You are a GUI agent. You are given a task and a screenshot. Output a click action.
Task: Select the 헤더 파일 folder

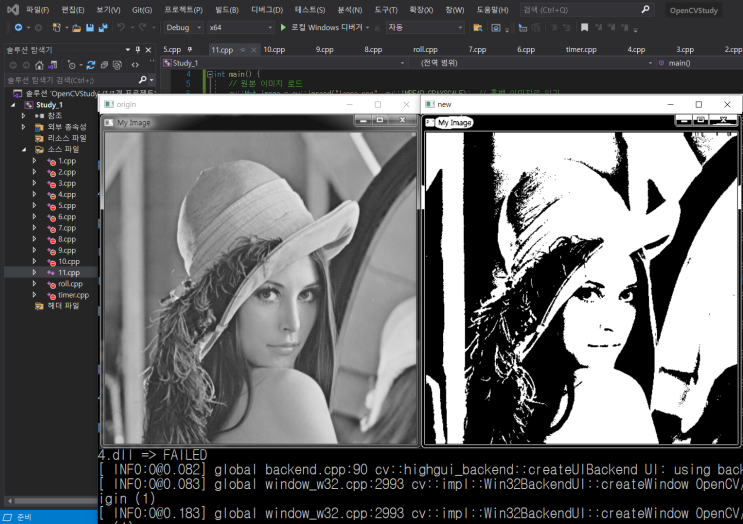(x=63, y=306)
